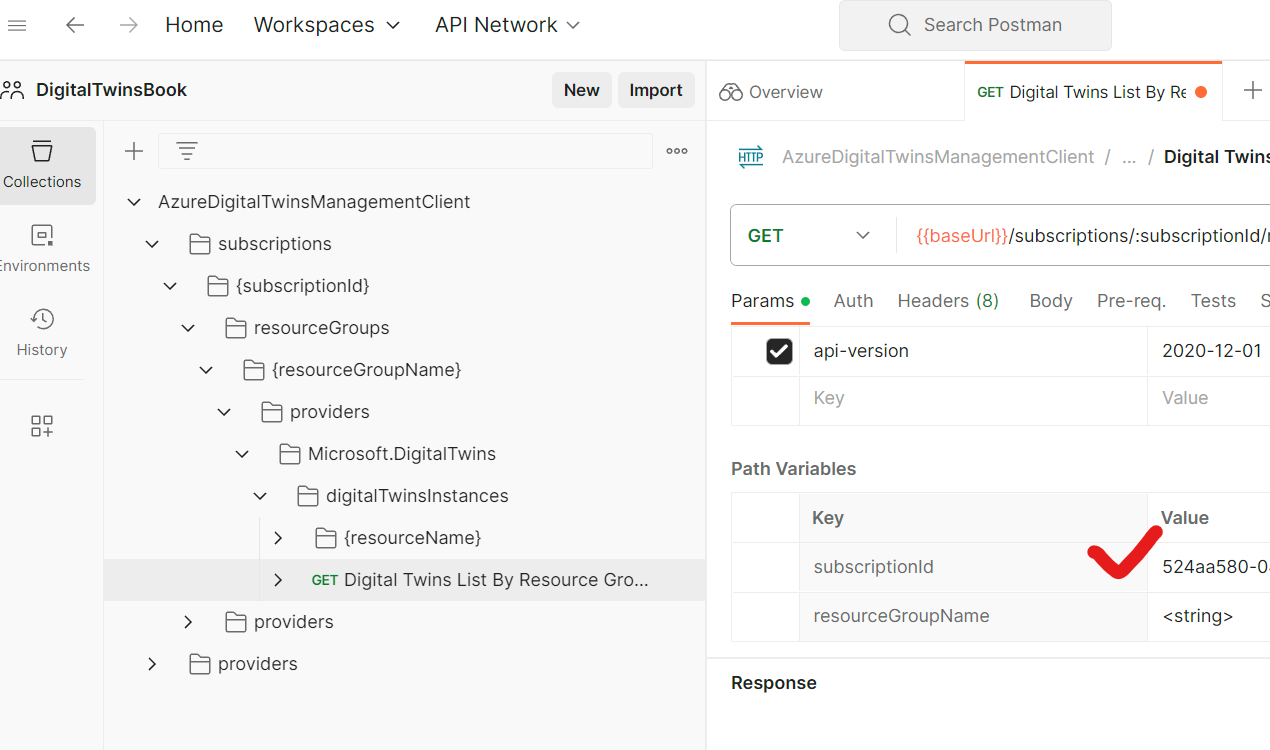Collapse the Microsoft.DigitalTwins folder chevron
The height and width of the screenshot is (750, 1270).
point(242,454)
